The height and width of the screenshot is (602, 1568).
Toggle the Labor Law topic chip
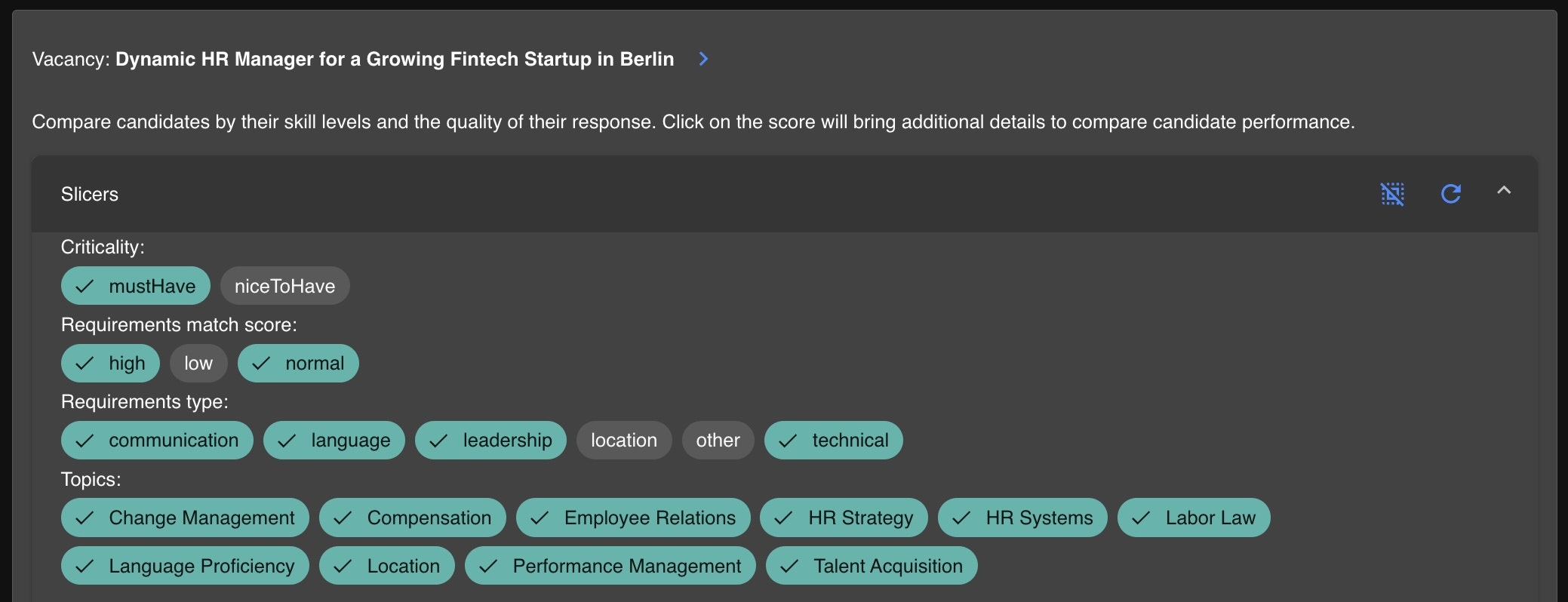point(1194,518)
